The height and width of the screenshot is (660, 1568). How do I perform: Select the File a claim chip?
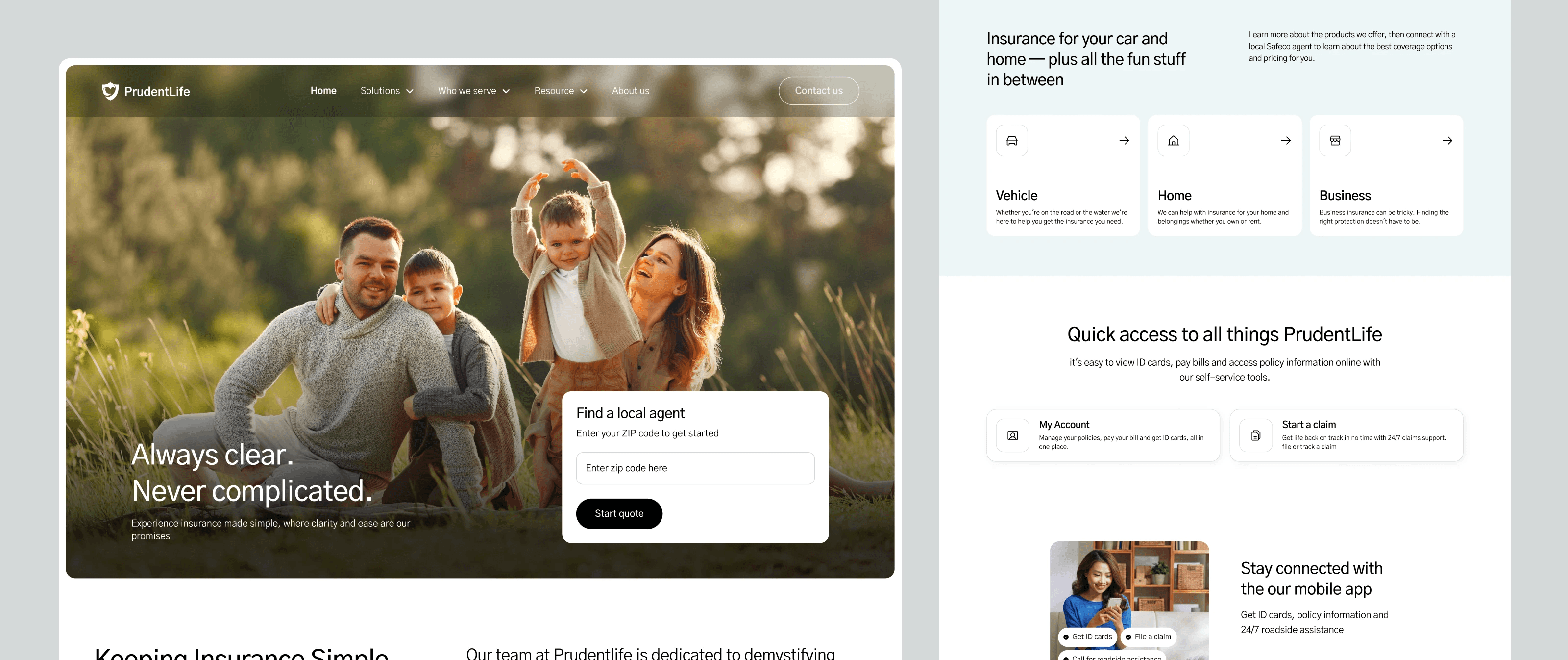pos(1148,636)
